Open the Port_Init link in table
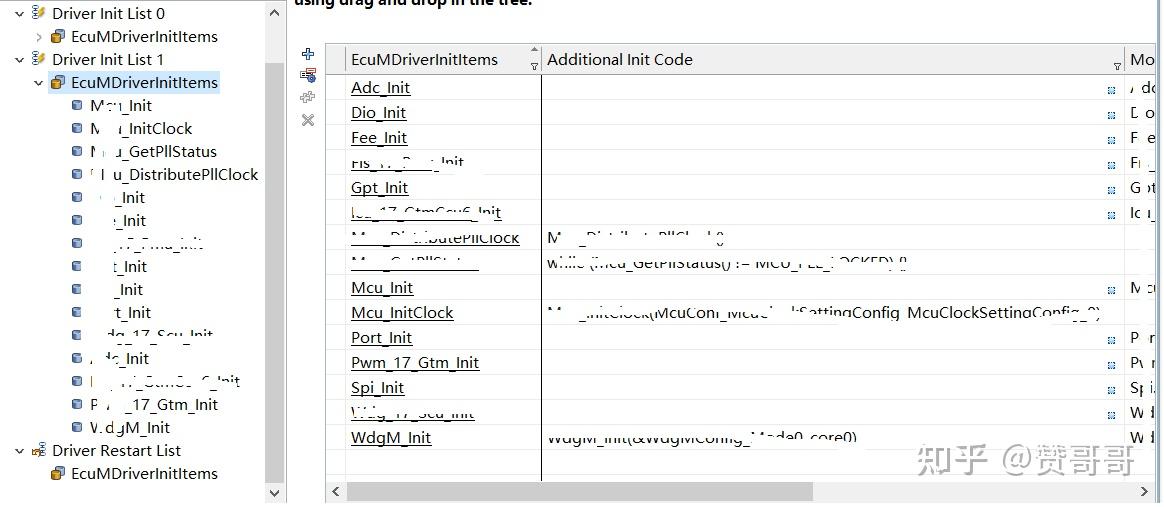1164x507 pixels. (381, 338)
